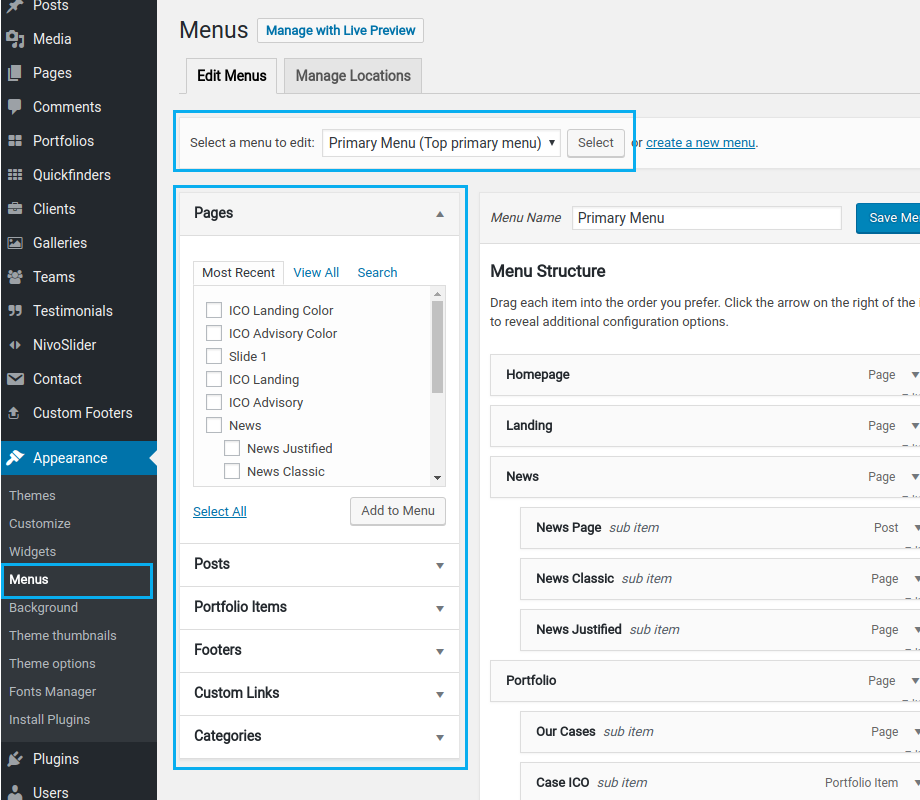Enable the News Justified checkbox

[231, 448]
